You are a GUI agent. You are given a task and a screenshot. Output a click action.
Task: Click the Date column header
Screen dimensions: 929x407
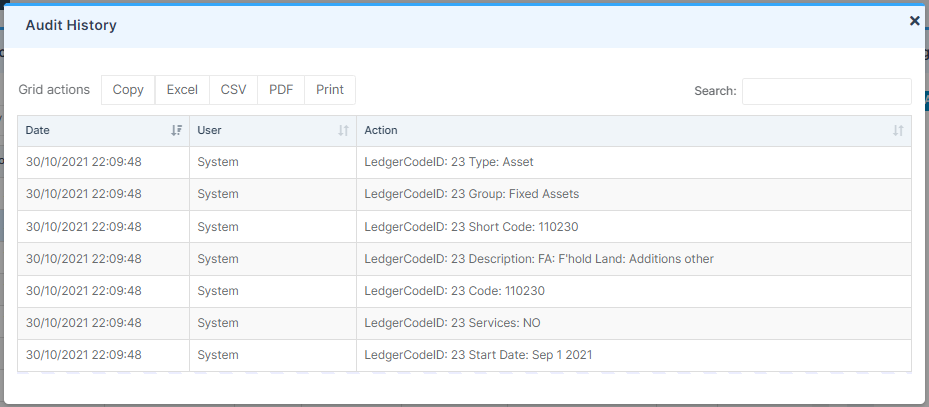point(104,130)
